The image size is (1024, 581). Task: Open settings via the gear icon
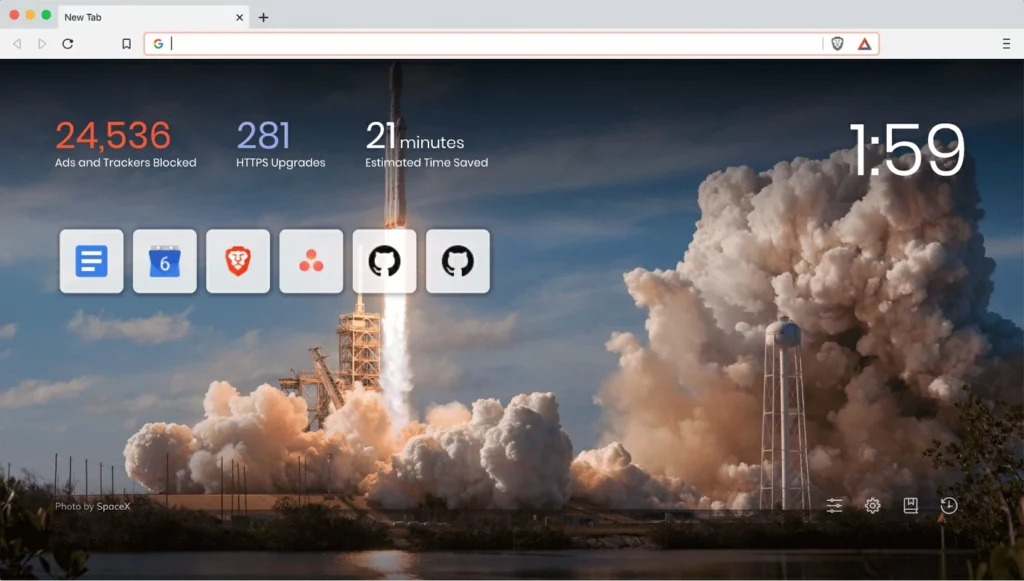coord(872,506)
